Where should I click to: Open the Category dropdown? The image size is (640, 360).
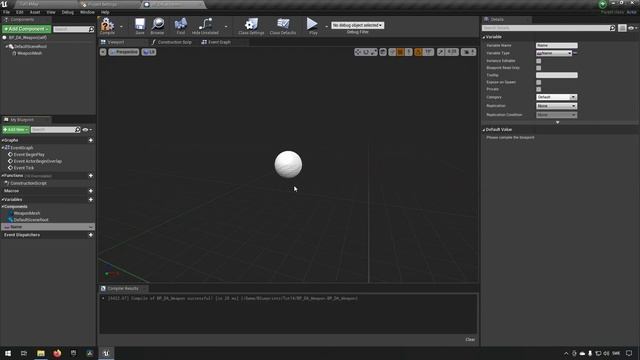[x=556, y=97]
